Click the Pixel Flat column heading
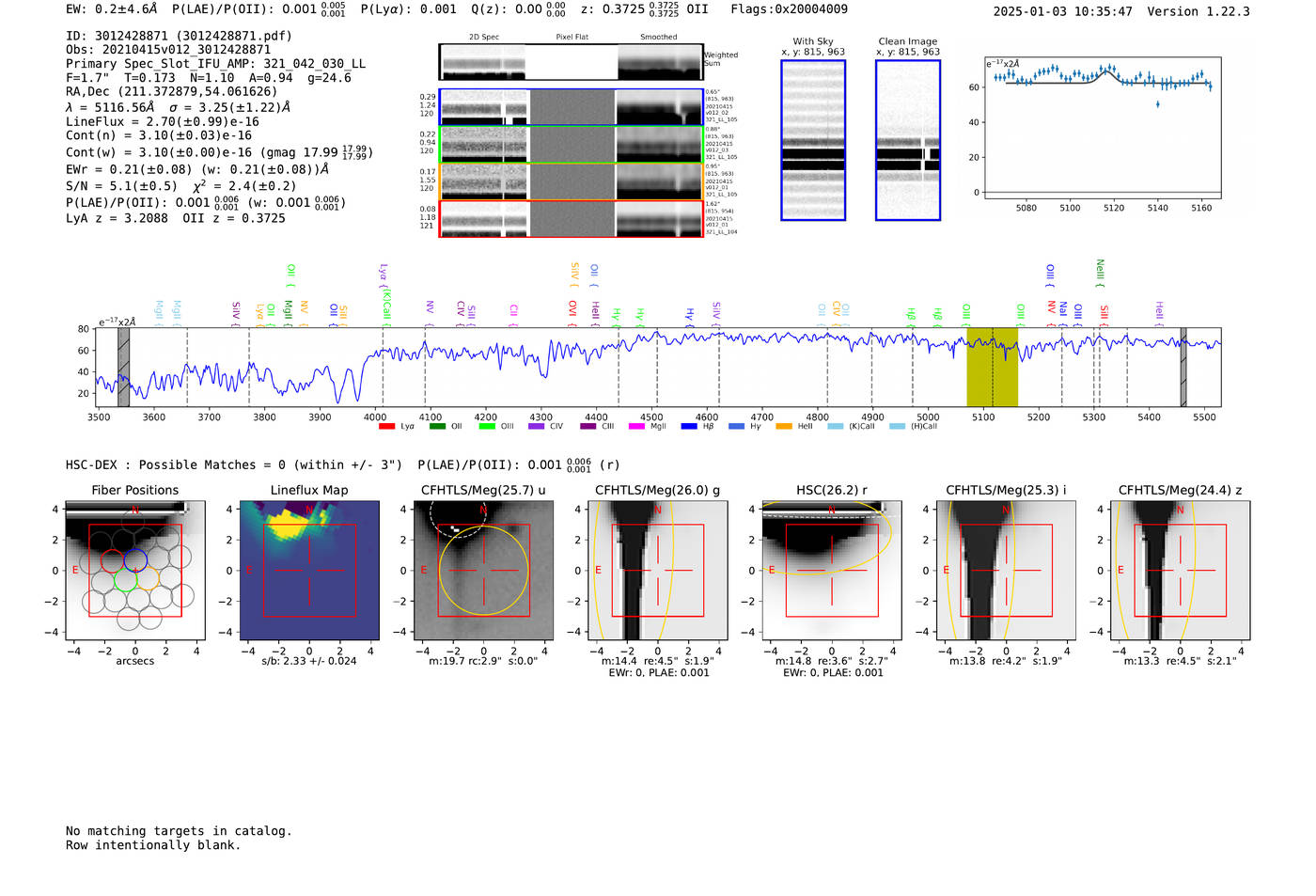This screenshot has height=896, width=1316. tap(572, 38)
